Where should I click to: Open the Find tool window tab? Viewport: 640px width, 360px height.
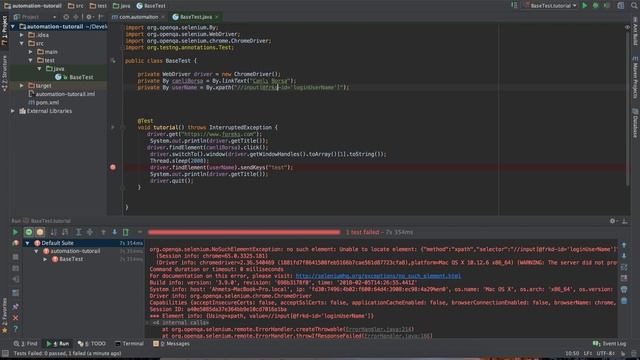(26, 344)
